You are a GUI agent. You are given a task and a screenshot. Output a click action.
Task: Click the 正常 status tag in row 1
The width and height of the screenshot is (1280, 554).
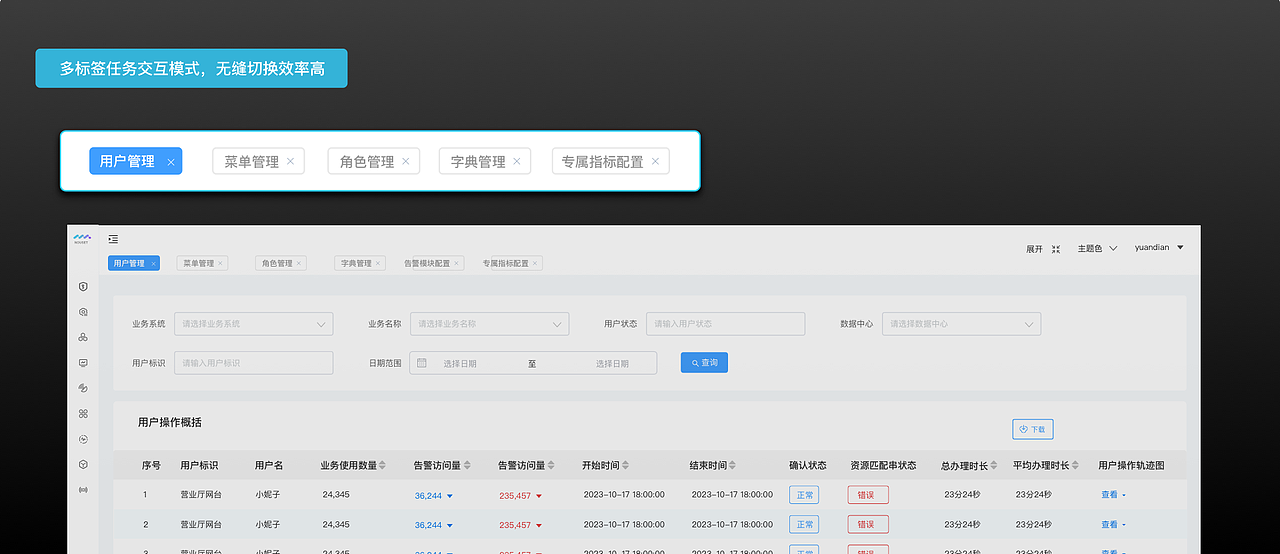coord(804,495)
